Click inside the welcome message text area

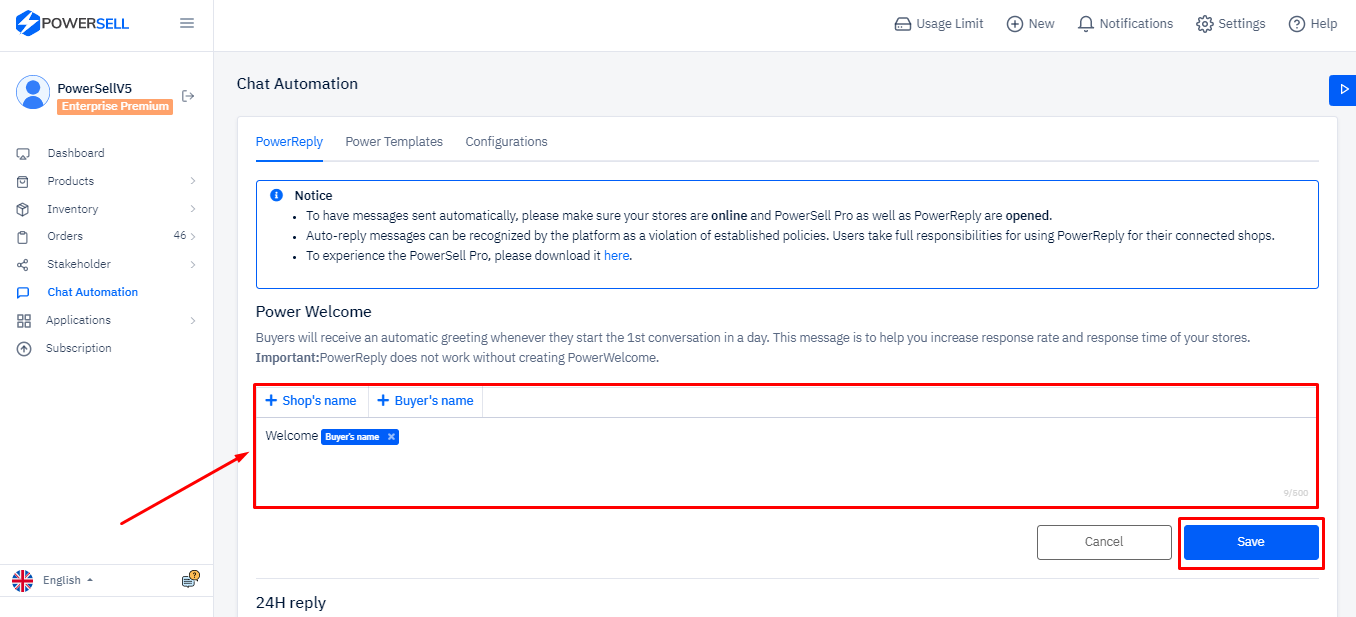pos(785,461)
